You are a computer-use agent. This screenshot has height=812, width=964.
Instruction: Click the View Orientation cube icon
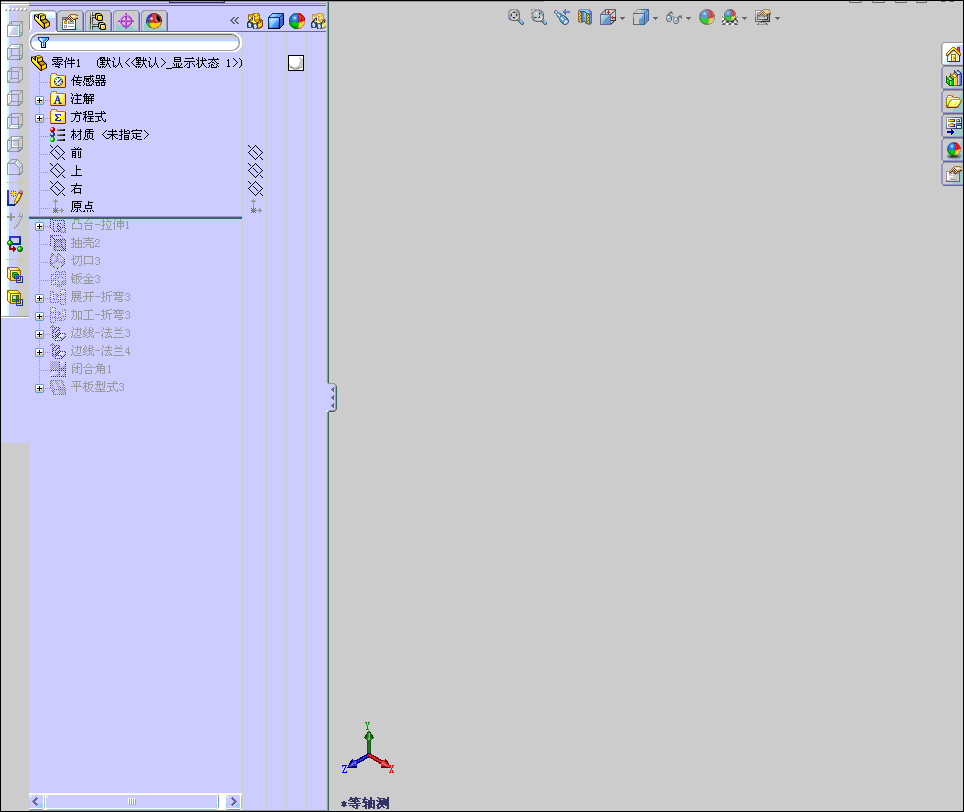pyautogui.click(x=607, y=17)
